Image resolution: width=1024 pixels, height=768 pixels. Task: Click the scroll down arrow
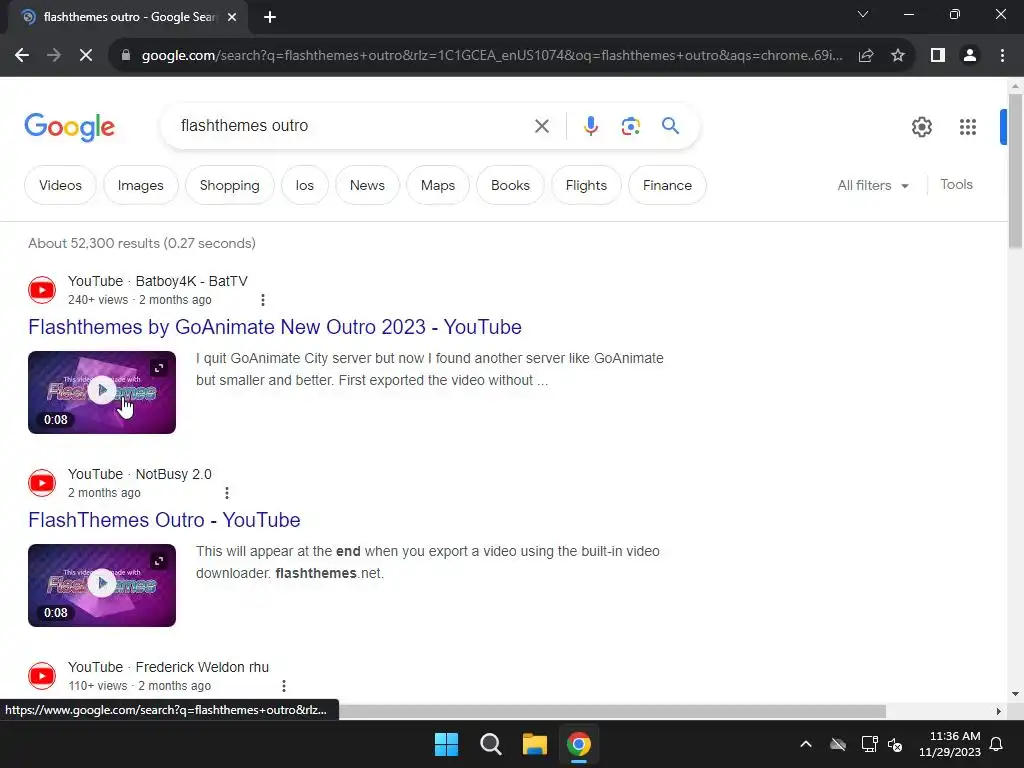pos(1015,694)
